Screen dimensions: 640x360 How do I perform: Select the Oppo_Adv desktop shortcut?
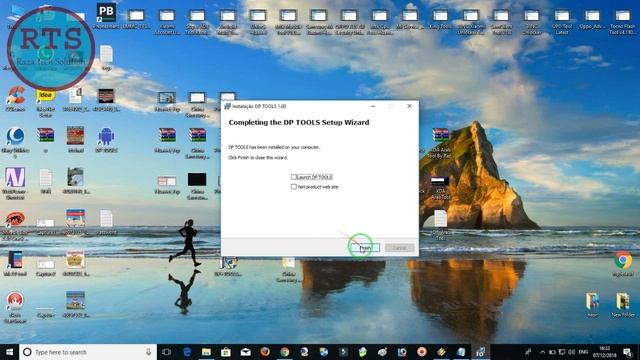(592, 20)
